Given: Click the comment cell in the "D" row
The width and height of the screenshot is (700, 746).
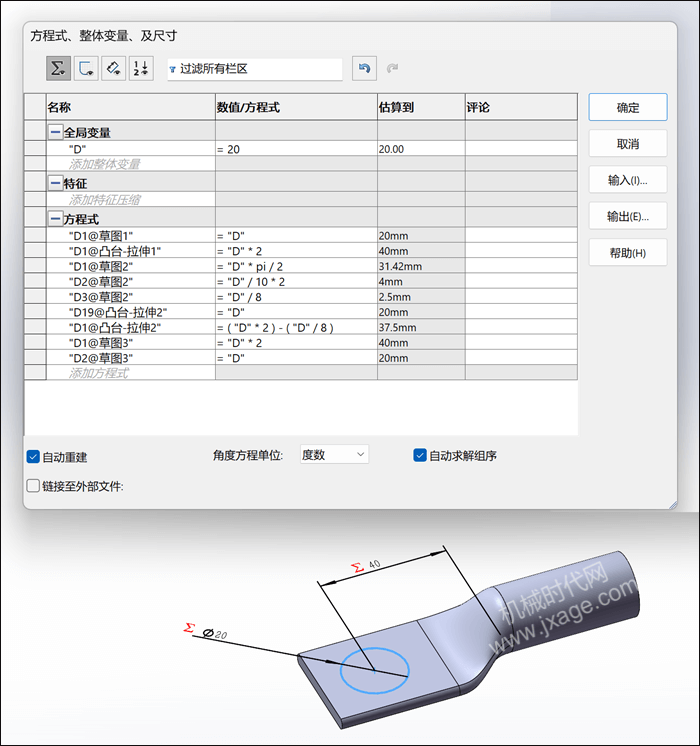Looking at the screenshot, I should (x=522, y=149).
